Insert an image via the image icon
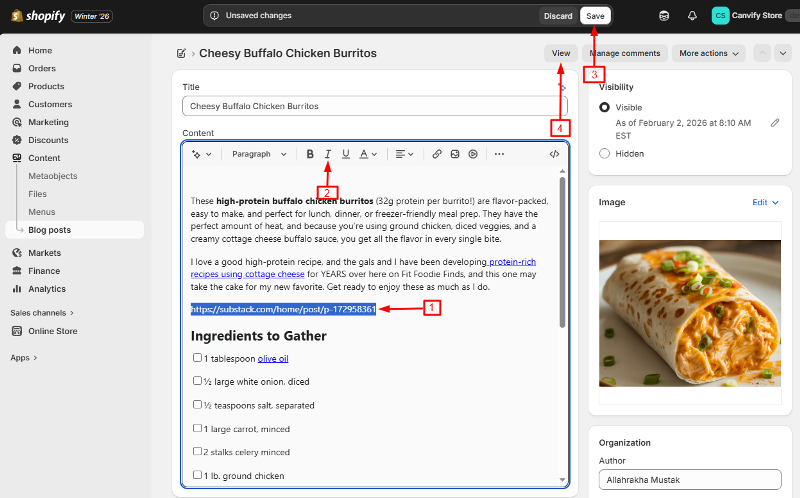Image resolution: width=800 pixels, height=498 pixels. (x=455, y=154)
